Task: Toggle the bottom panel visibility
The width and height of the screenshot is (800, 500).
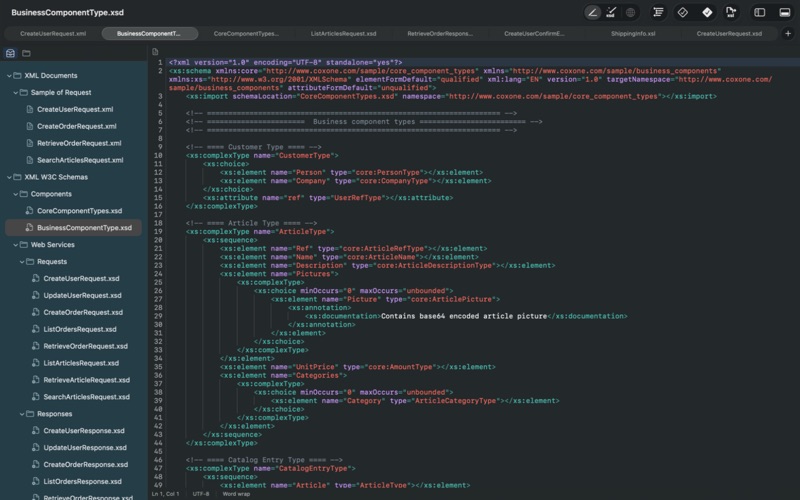Action: (x=785, y=12)
